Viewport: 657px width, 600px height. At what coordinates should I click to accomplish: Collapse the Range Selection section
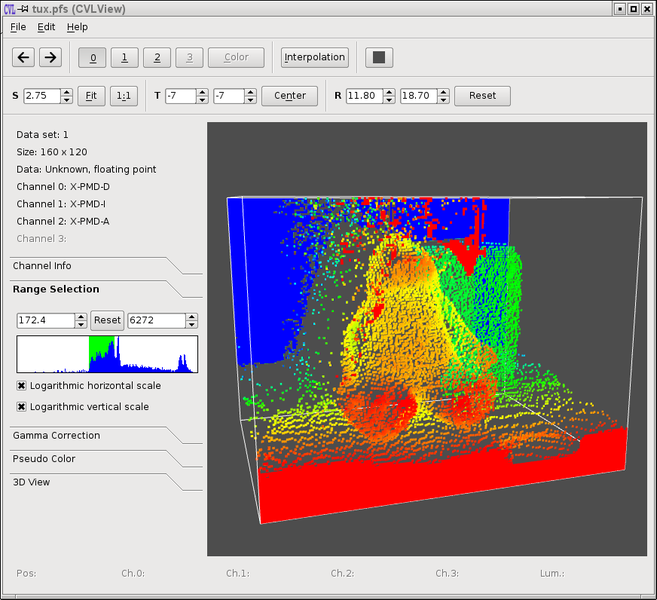(x=56, y=290)
